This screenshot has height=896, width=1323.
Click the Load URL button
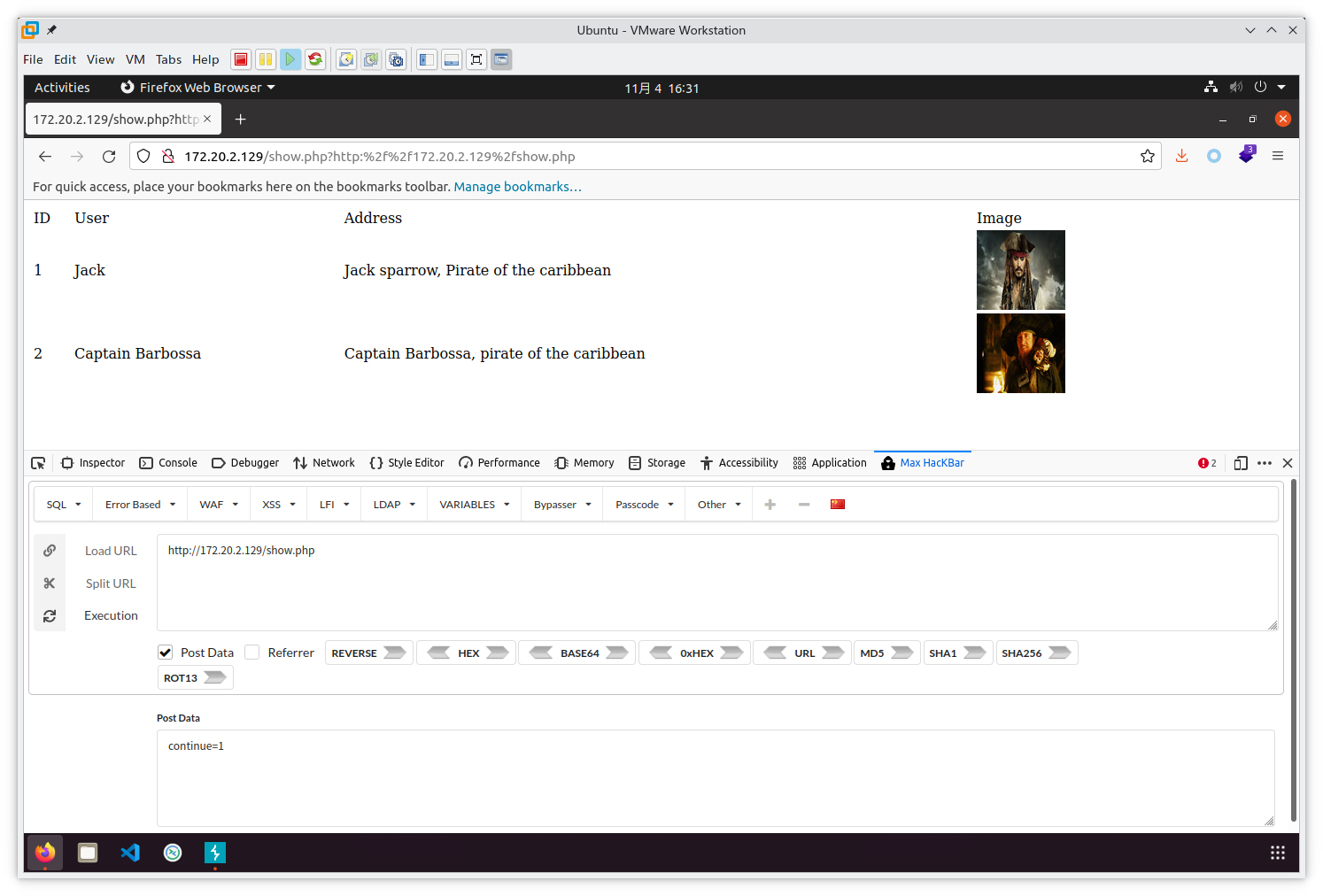pos(111,551)
